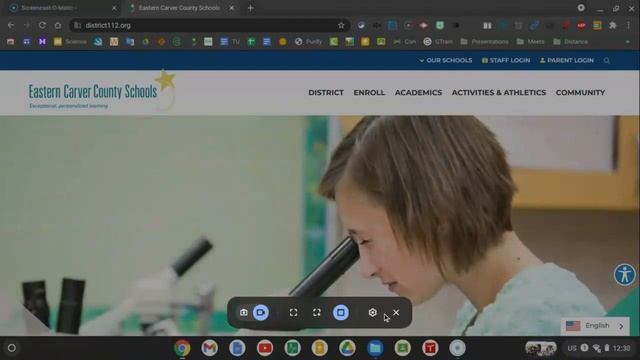Open the Staff Login link

click(506, 60)
